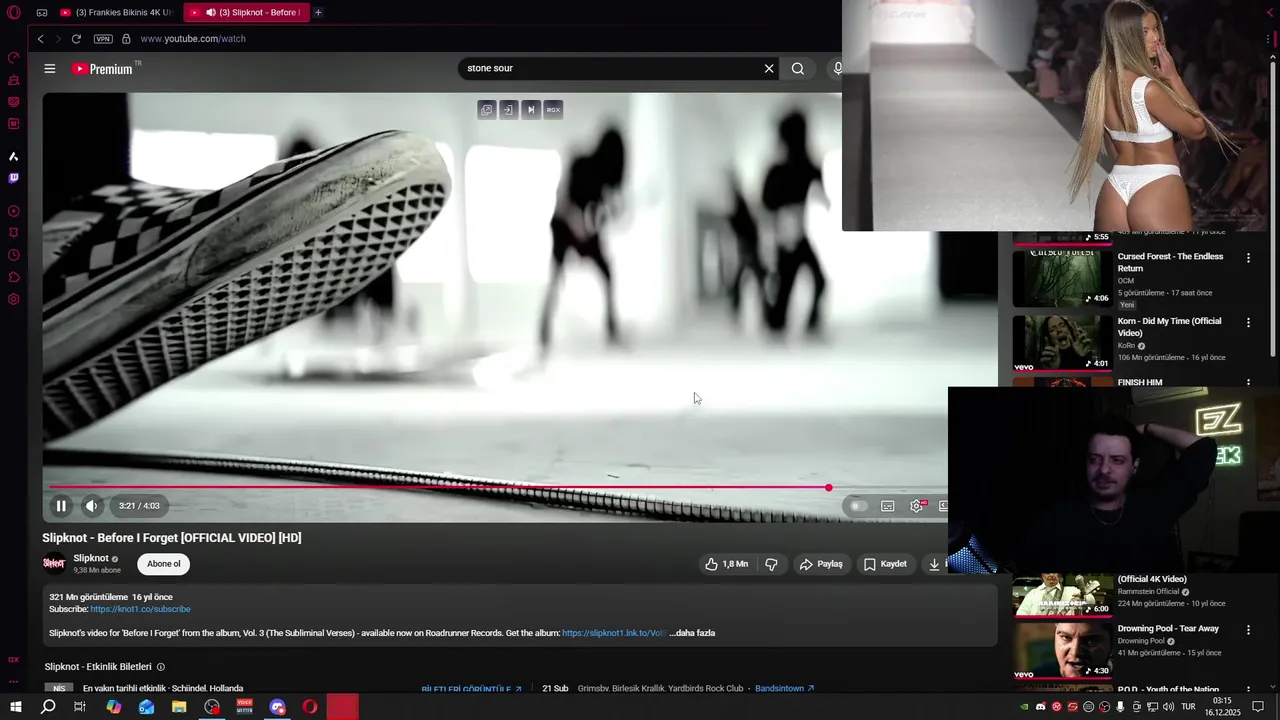This screenshot has height=720, width=1280.
Task: Open the YouTube hamburger guide menu
Action: click(50, 69)
